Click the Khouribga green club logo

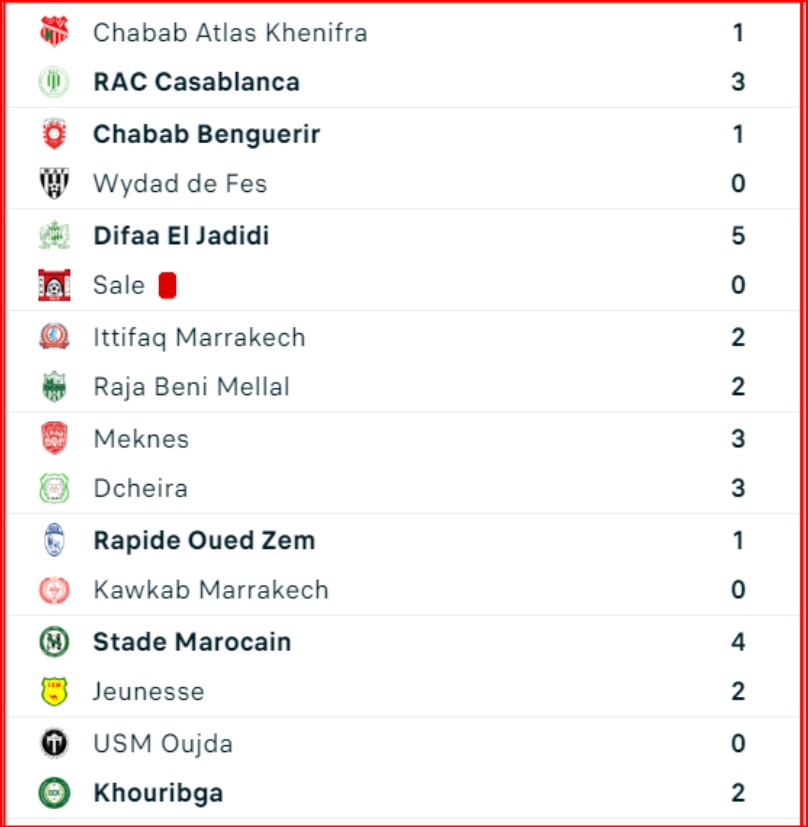(54, 793)
